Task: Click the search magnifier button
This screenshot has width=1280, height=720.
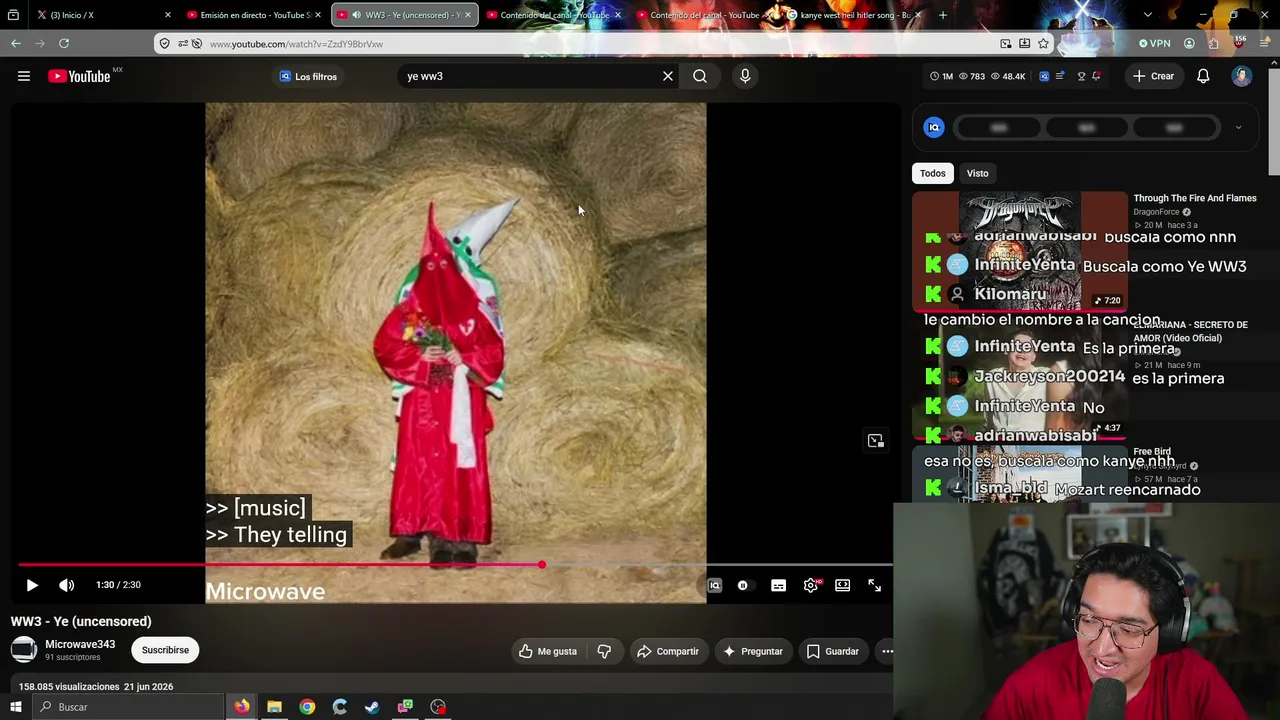Action: click(x=700, y=76)
